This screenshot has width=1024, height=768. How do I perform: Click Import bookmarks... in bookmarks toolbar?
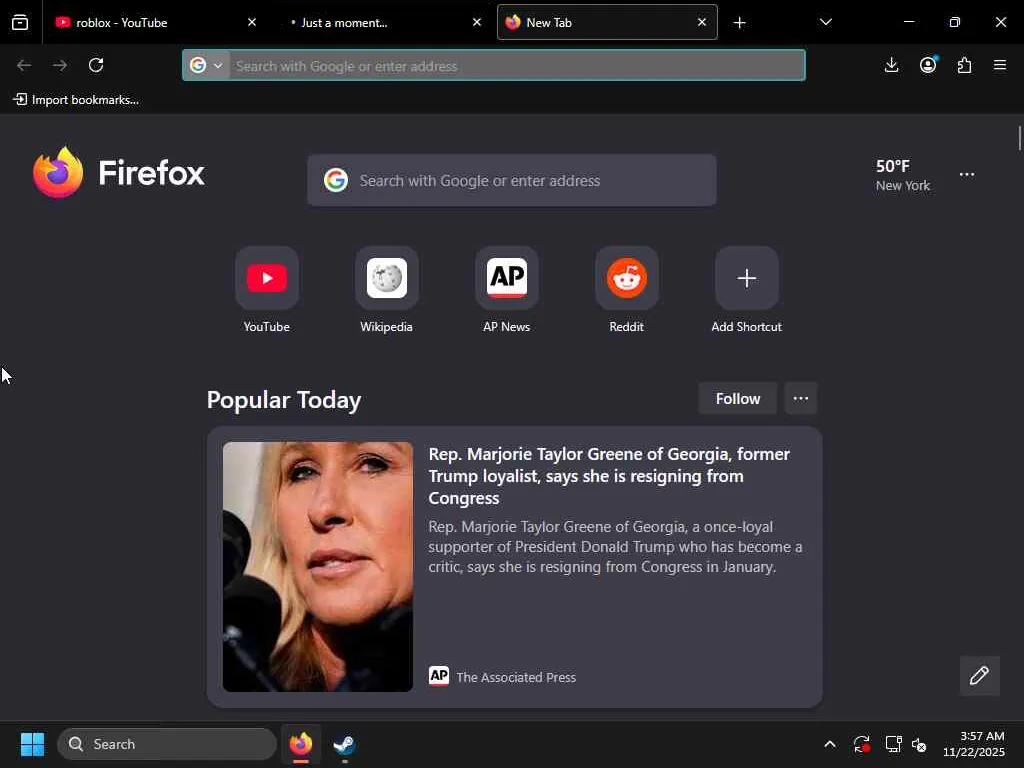(x=76, y=100)
